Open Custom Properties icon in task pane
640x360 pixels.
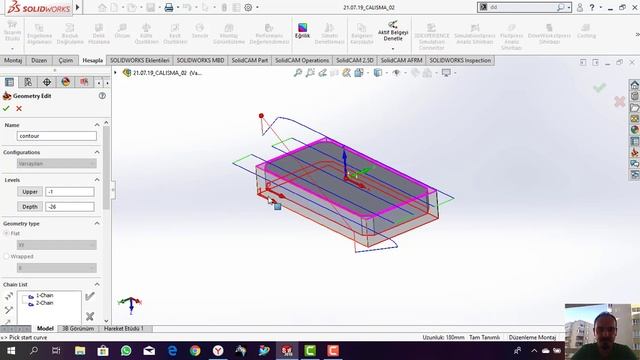(x=634, y=141)
